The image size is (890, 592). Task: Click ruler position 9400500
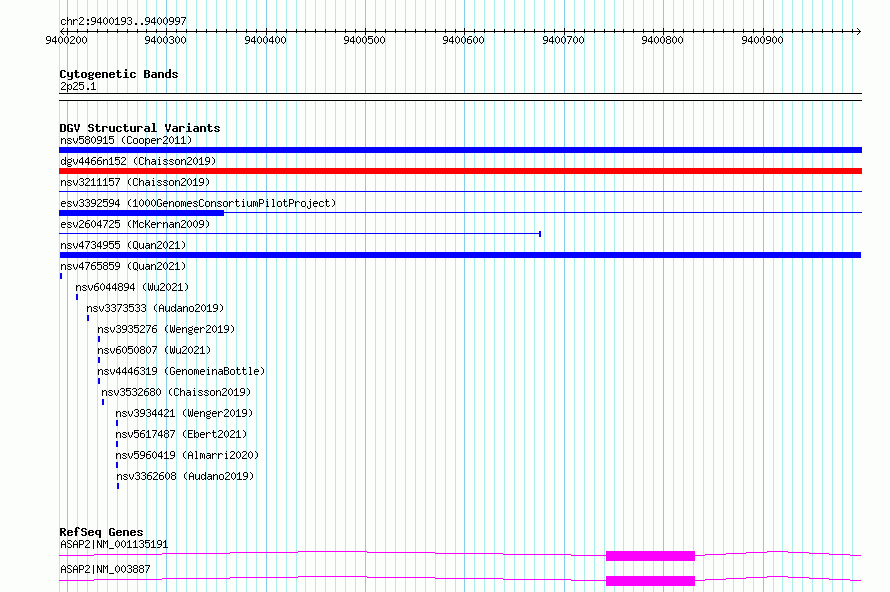pyautogui.click(x=364, y=40)
